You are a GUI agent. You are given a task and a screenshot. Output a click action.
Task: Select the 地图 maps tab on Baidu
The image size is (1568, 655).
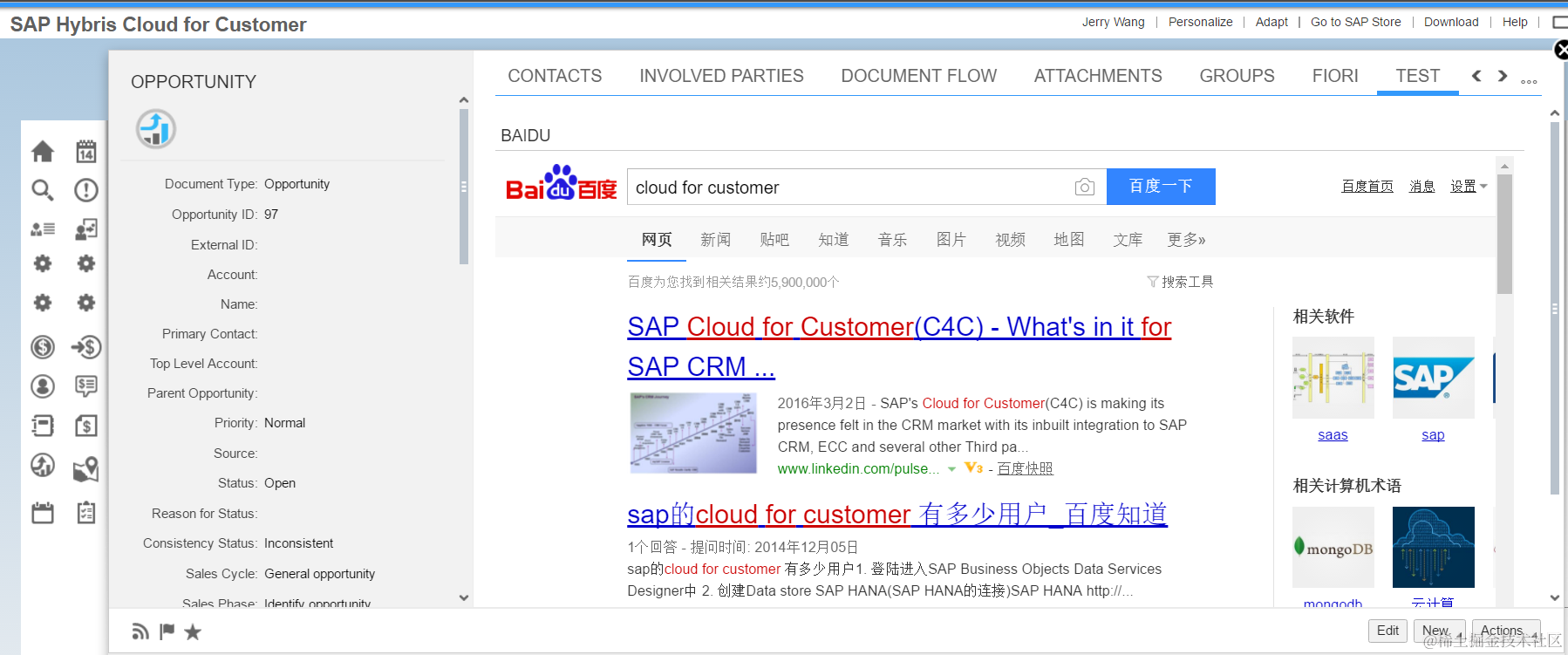pos(1068,240)
